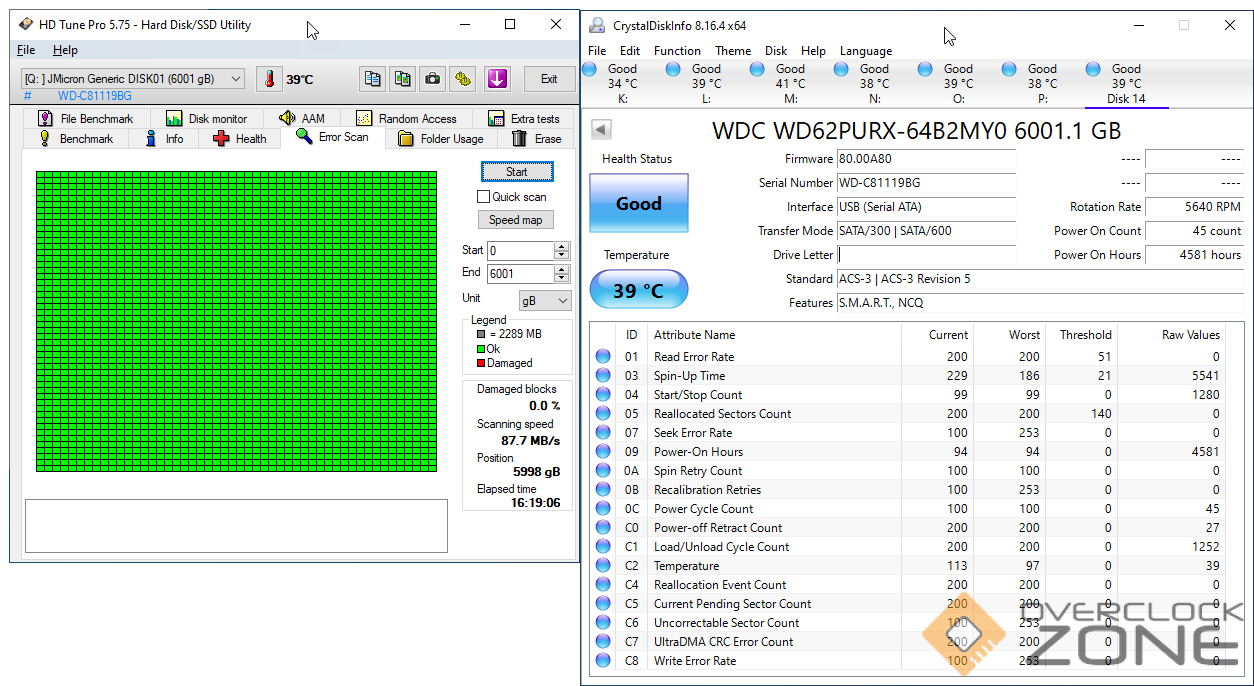Open HD Tune options gear-wrench icon
Viewport: 1254px width, 686px height.
(462, 79)
